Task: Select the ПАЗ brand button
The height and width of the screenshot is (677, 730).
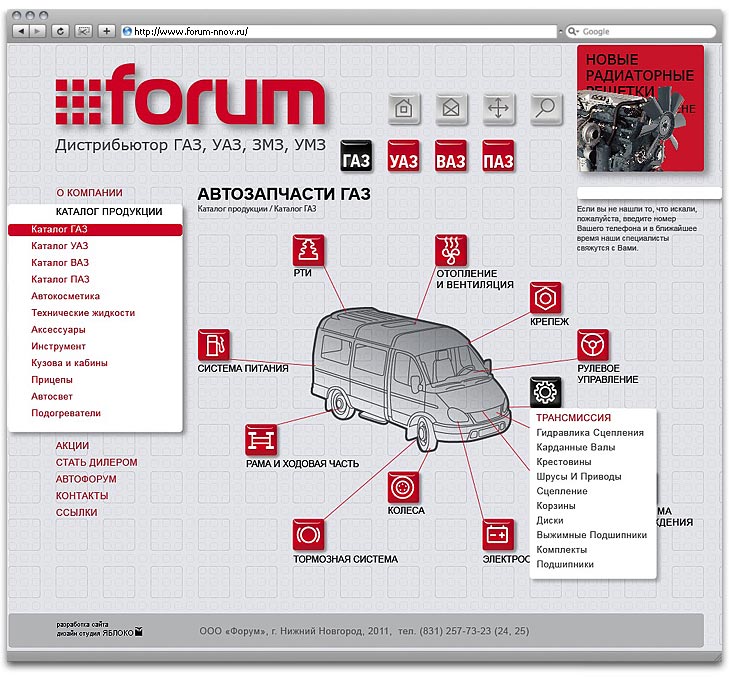Action: pyautogui.click(x=499, y=156)
